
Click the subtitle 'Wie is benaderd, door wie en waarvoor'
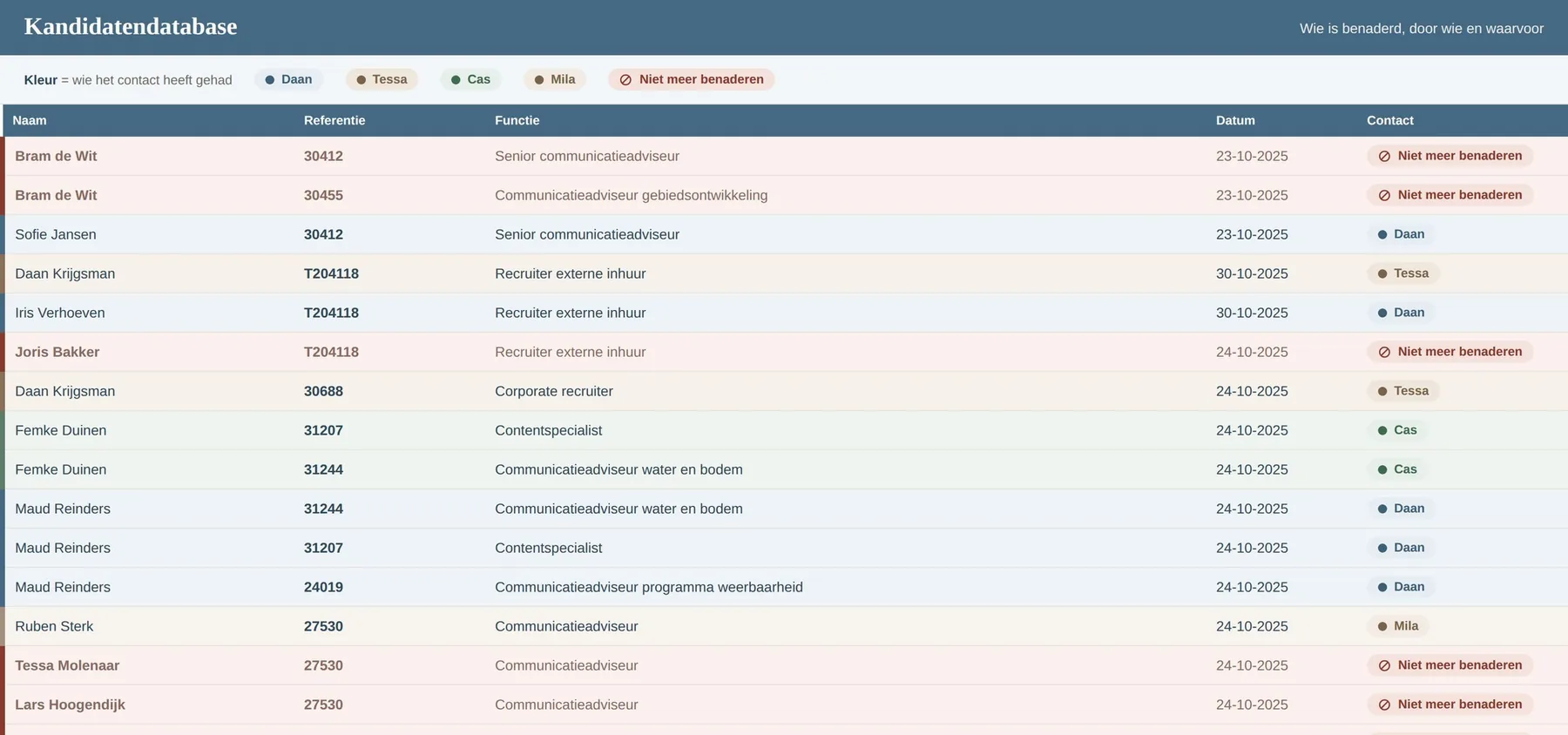click(x=1422, y=29)
